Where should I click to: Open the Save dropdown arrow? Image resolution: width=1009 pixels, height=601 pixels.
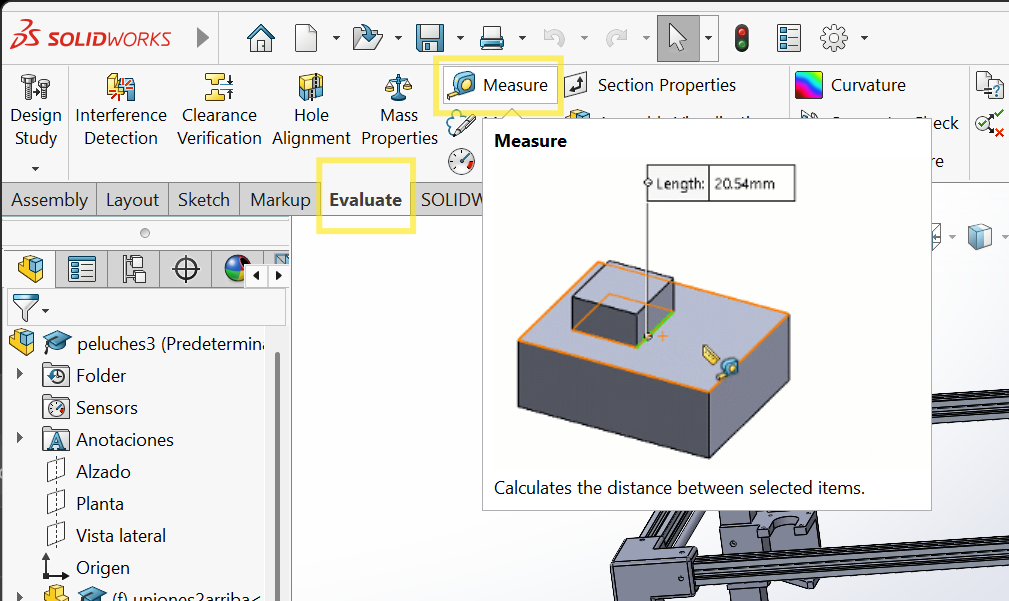pyautogui.click(x=460, y=38)
